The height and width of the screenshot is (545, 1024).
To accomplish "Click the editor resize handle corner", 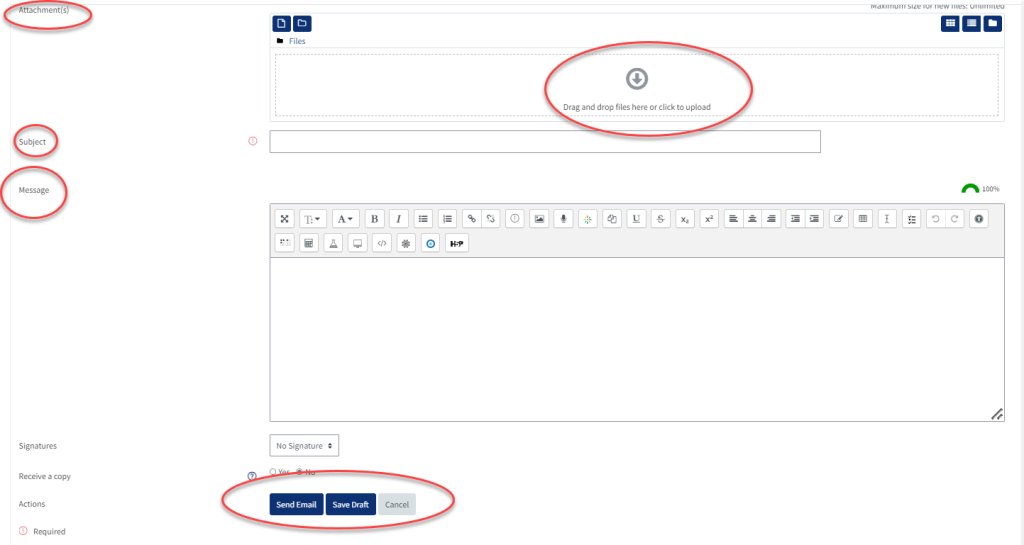I will [997, 414].
